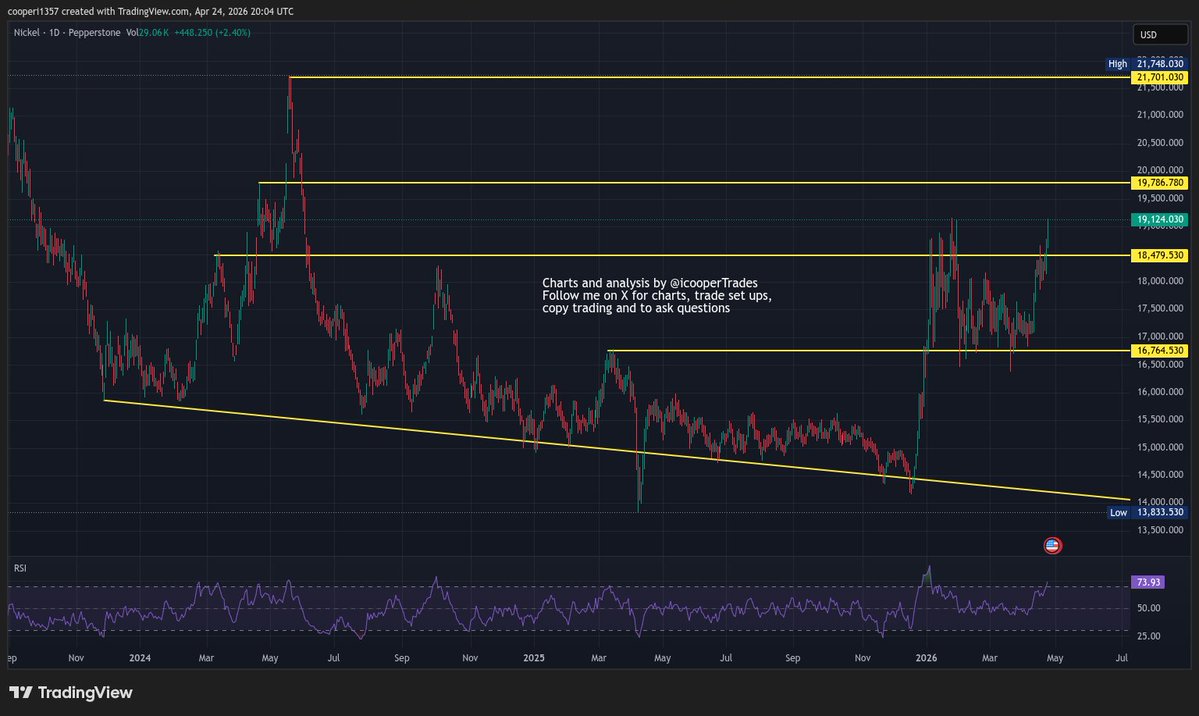This screenshot has height=716, width=1199.
Task: Click the Nickel · 1D · Pepperstone chart title
Action: coord(67,33)
